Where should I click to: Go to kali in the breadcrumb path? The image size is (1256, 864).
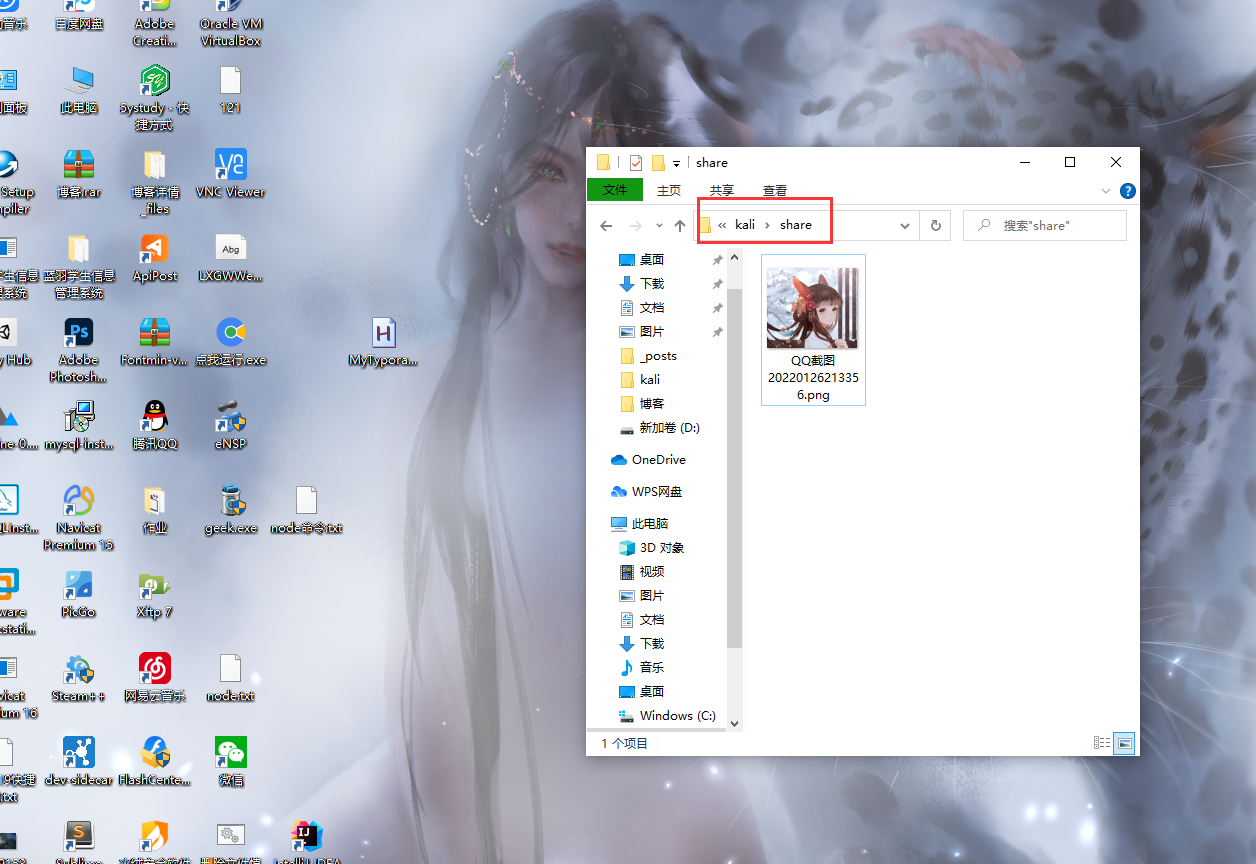coord(745,225)
